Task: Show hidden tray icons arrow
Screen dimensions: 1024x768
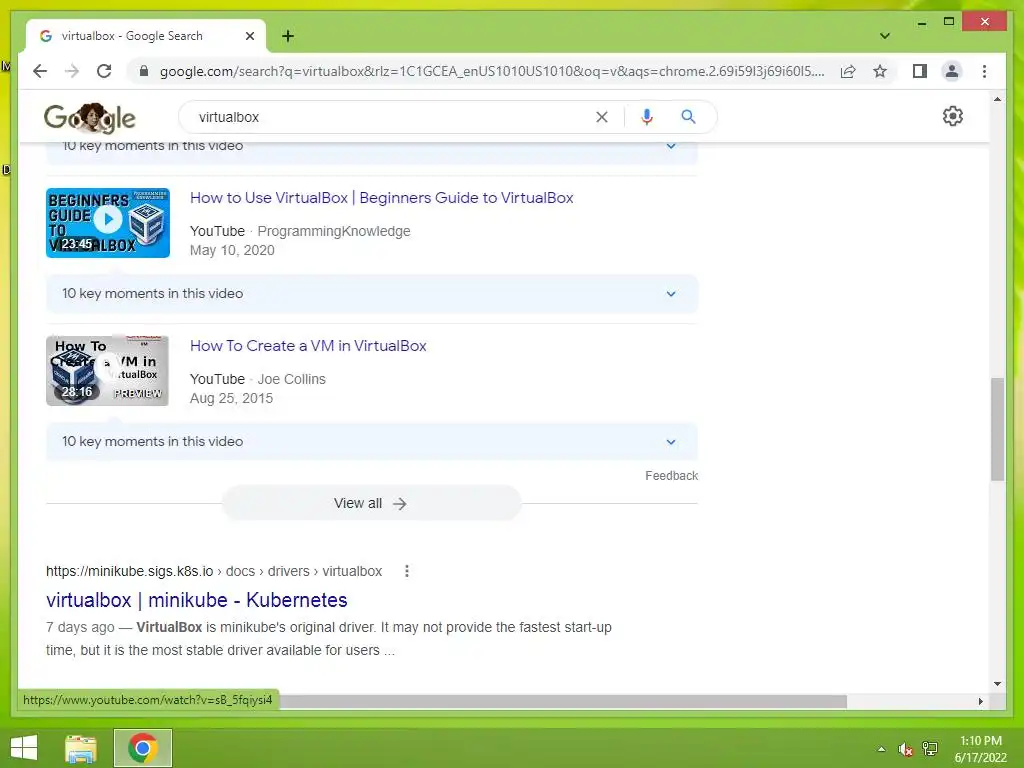Action: tap(881, 749)
